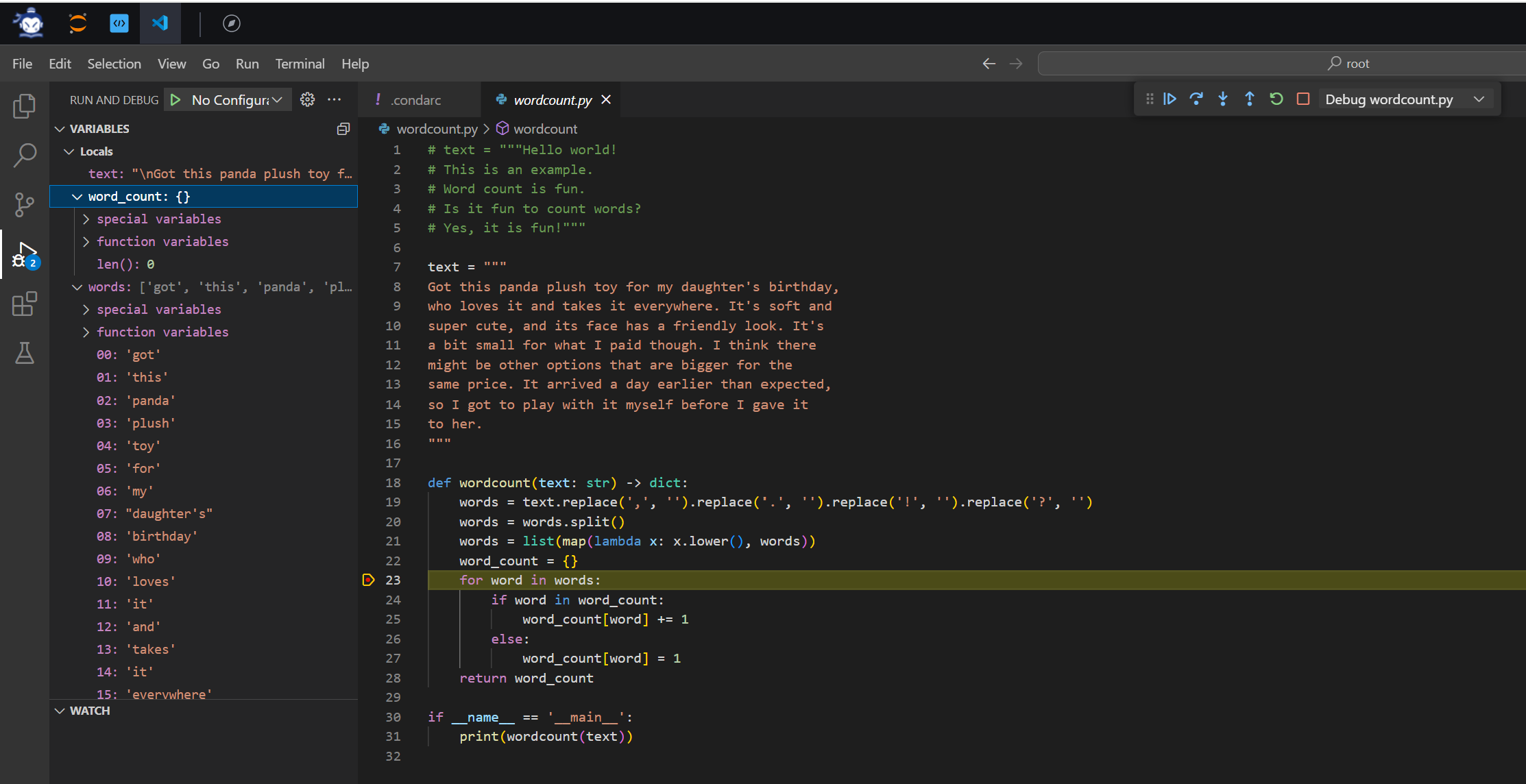Open the Debug wordcount.py session dropdown

click(1479, 99)
